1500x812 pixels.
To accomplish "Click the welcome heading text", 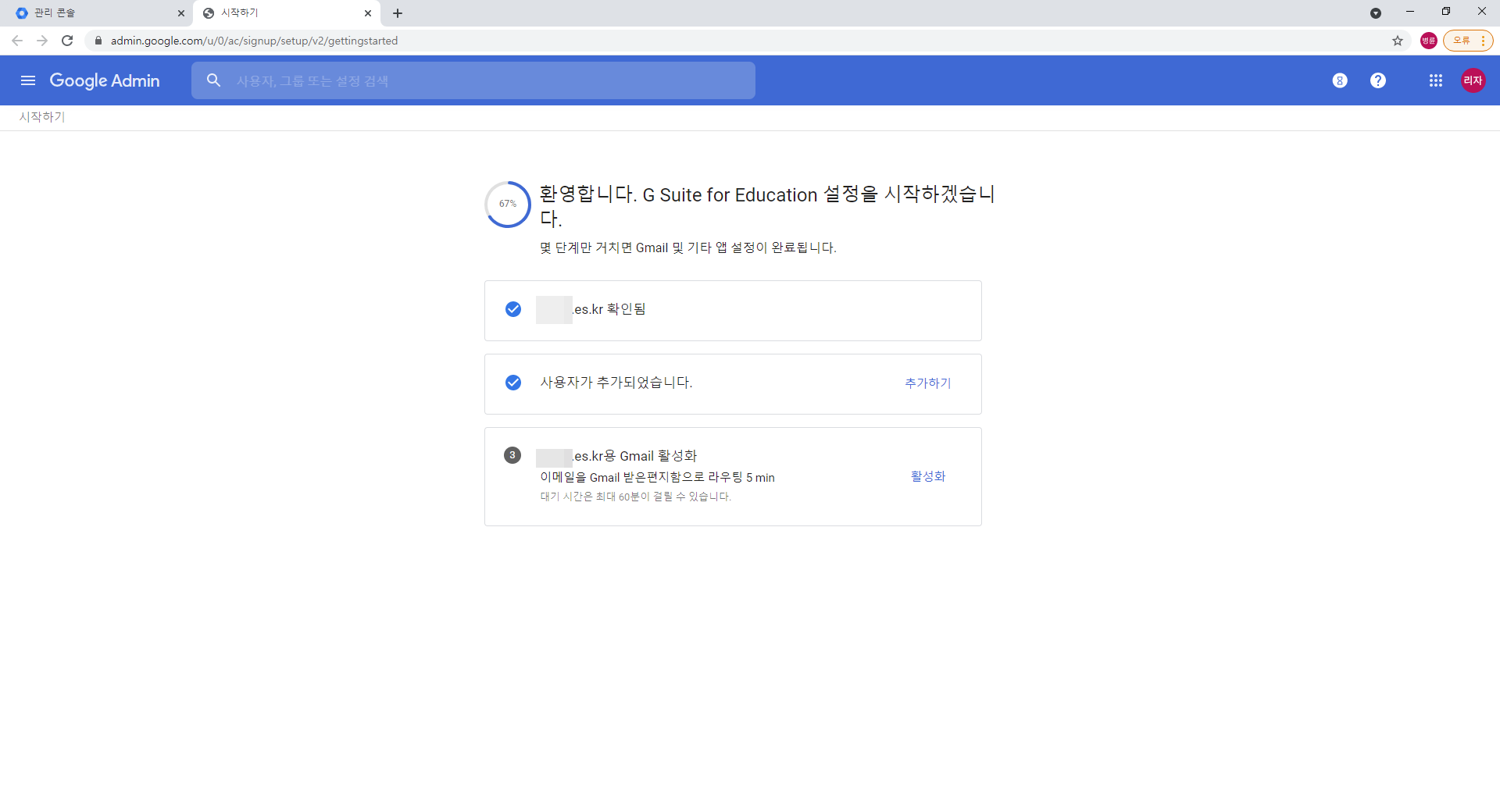I will point(767,206).
